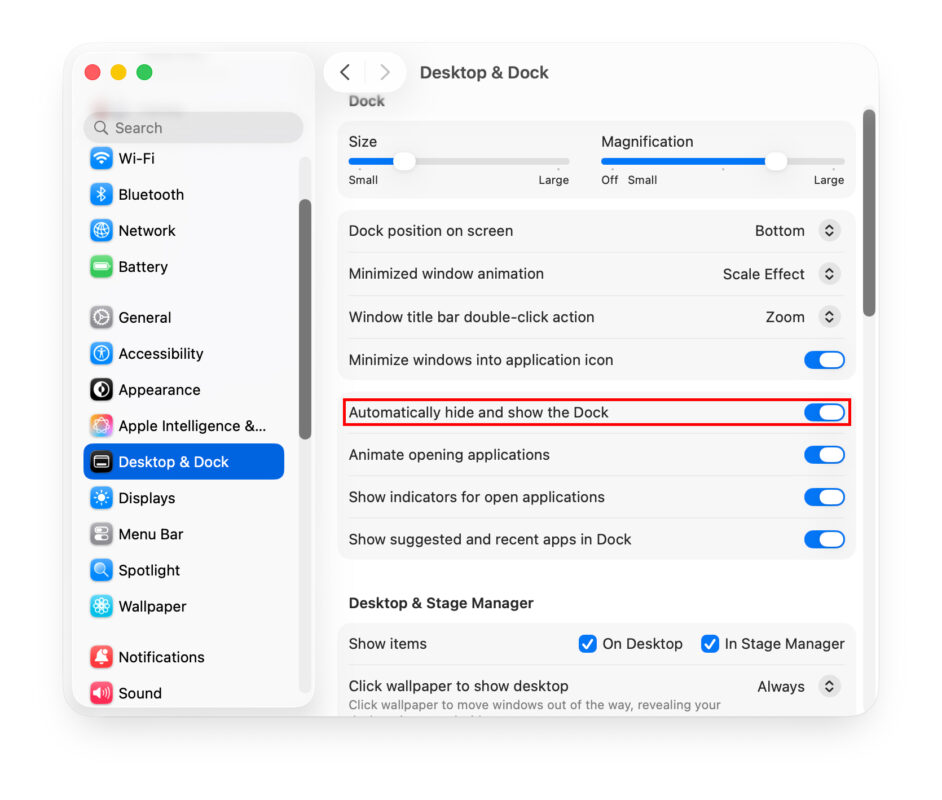
Task: Open Click wallpaper to show desktop dropdown
Action: pos(829,686)
